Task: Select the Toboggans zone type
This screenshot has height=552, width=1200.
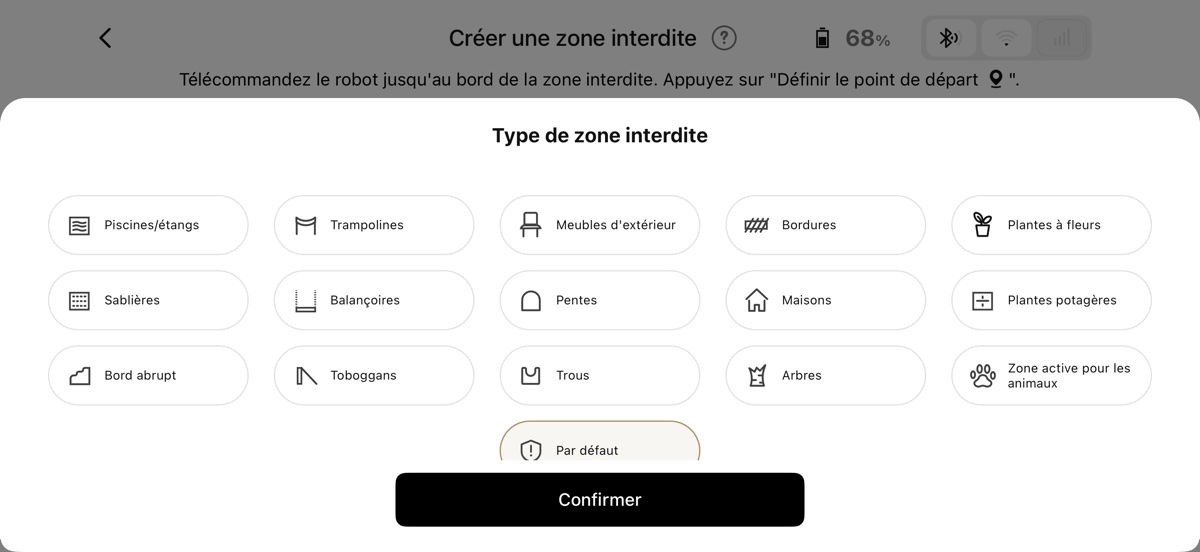Action: [x=374, y=375]
